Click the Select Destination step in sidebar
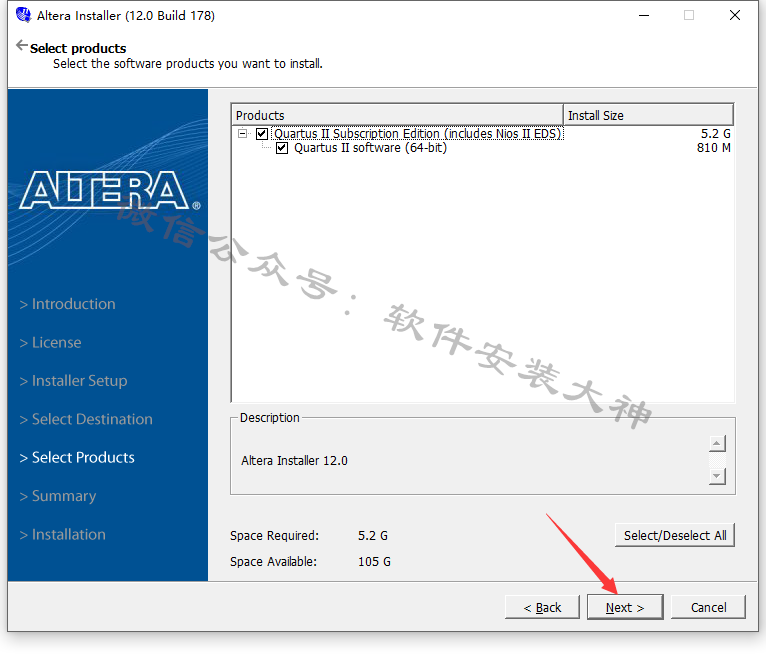 pos(86,419)
